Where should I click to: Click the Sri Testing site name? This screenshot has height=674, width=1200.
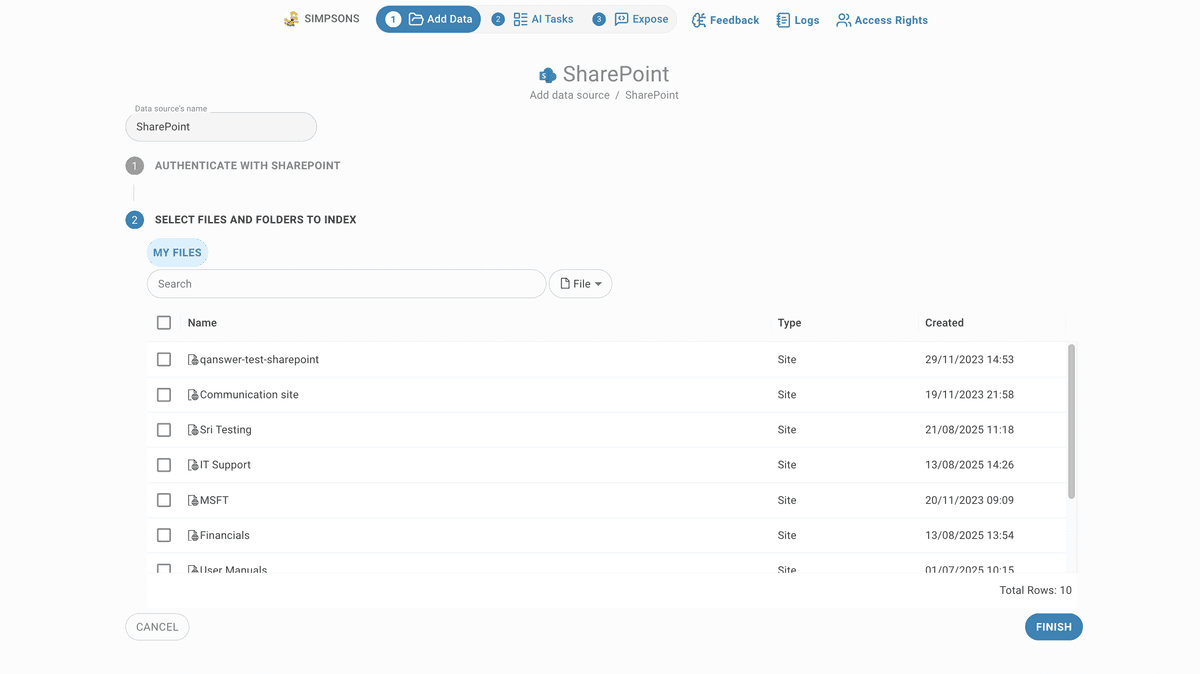(226, 430)
